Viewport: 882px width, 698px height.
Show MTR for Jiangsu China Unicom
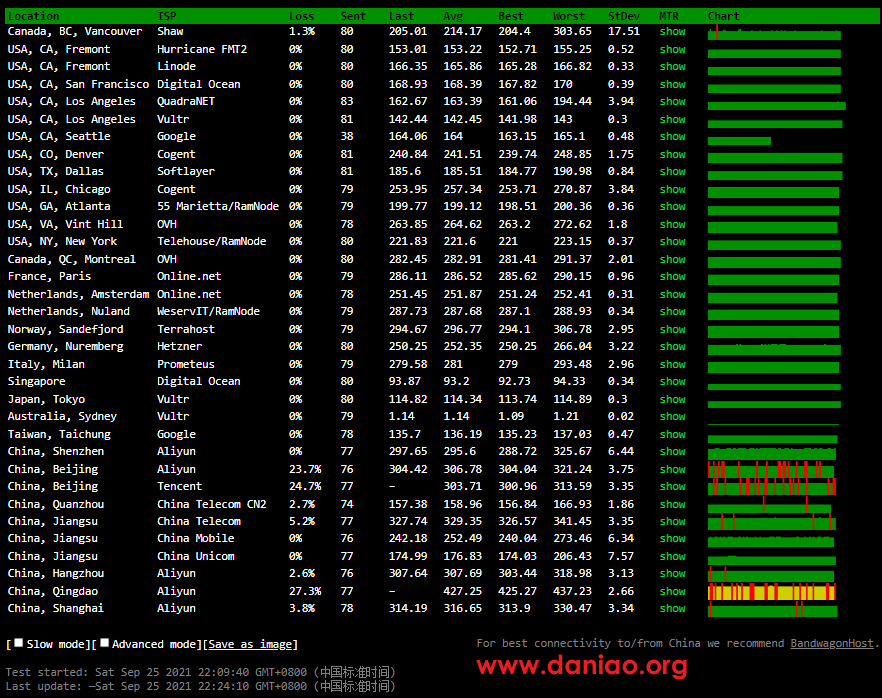click(673, 556)
